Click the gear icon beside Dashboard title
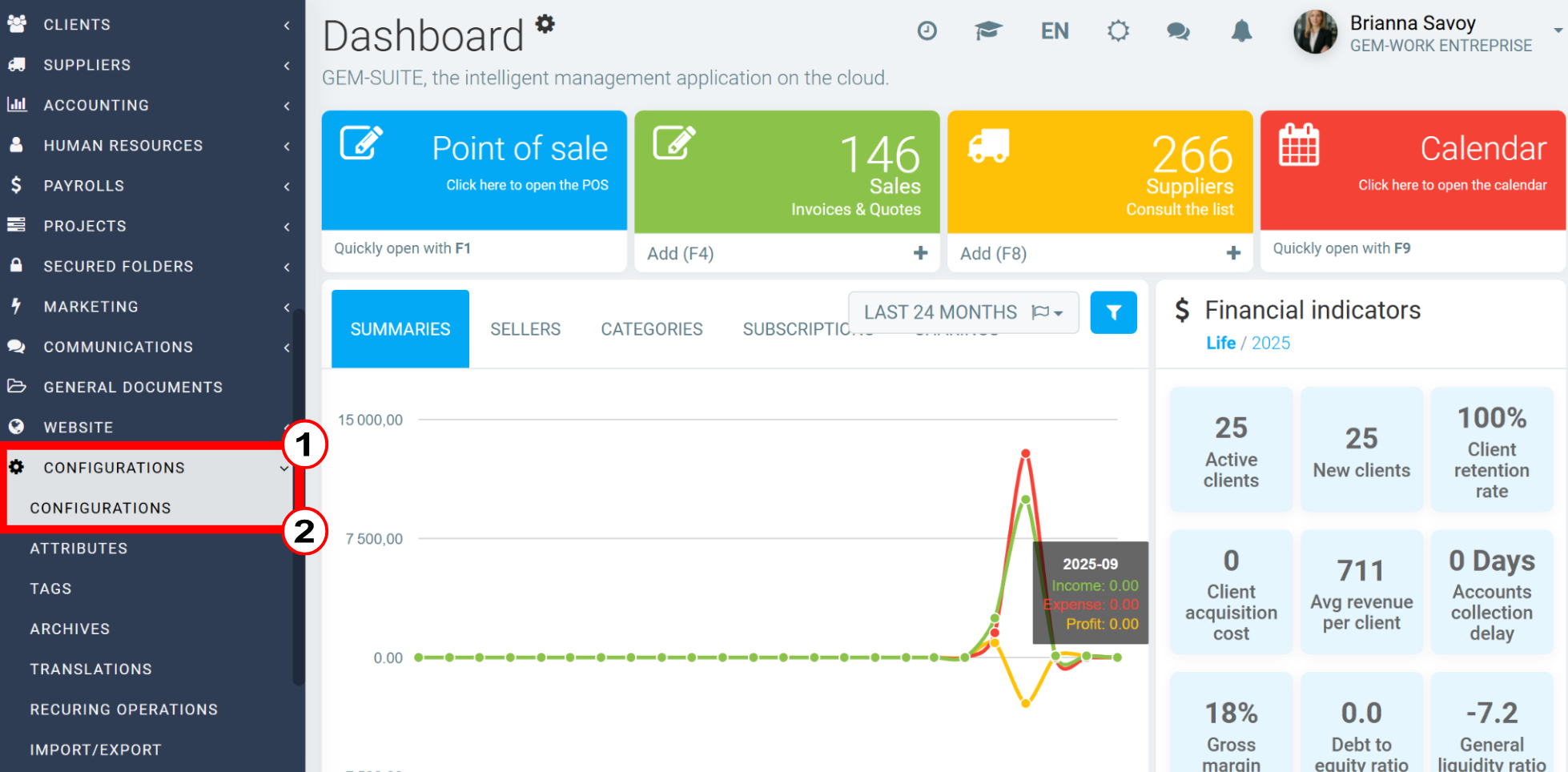This screenshot has height=772, width=1568. (545, 24)
